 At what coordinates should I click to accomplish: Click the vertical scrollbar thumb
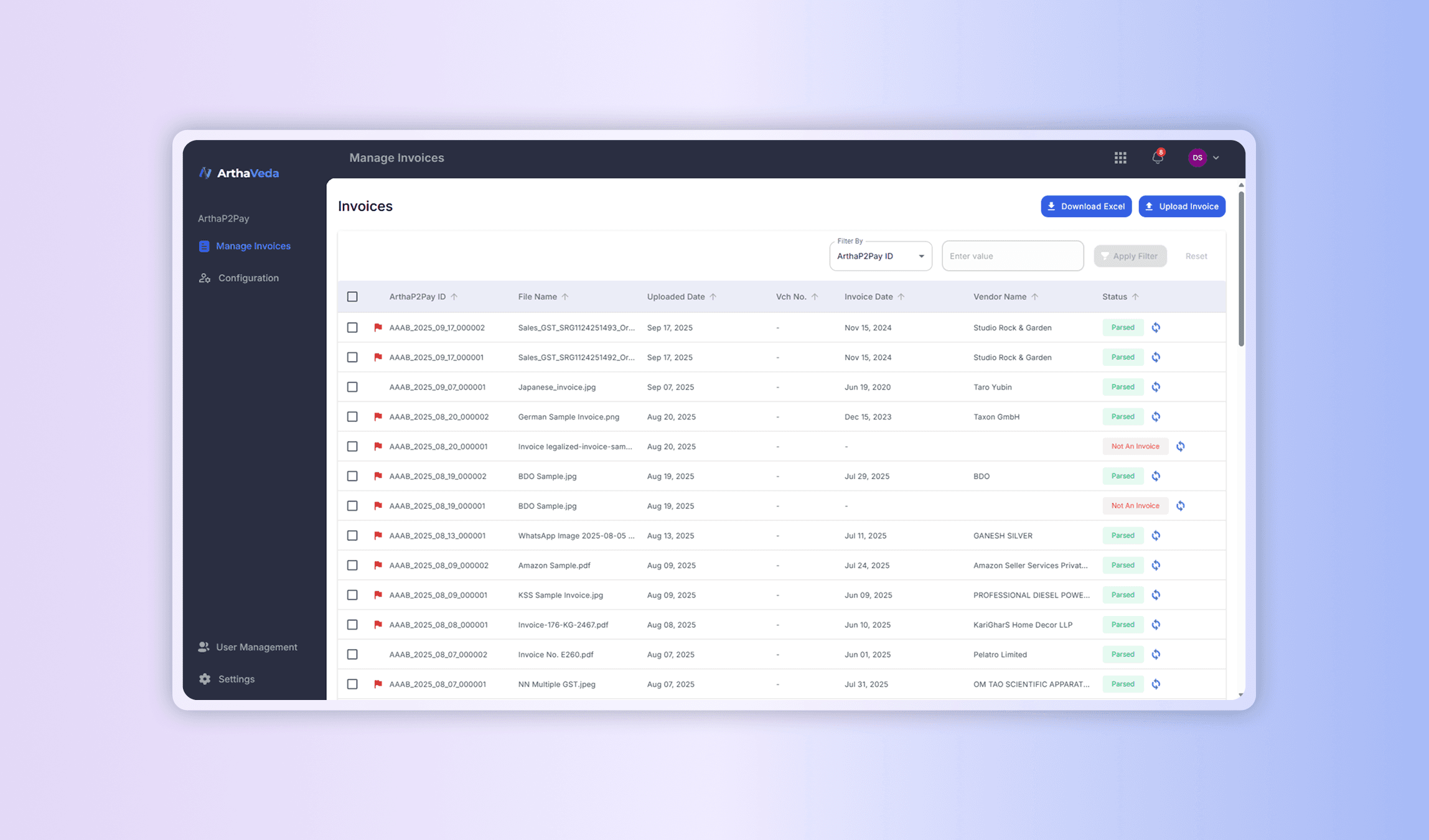tap(1240, 268)
